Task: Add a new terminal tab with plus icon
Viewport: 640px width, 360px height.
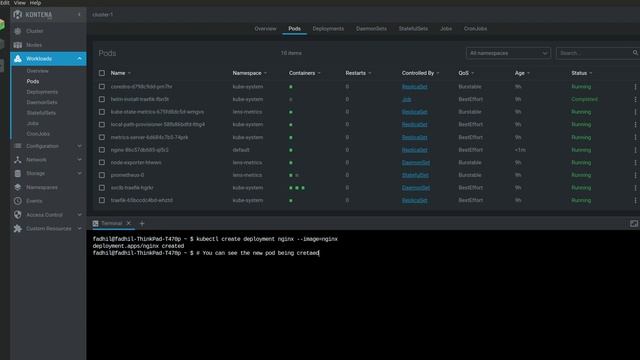Action: (142, 224)
